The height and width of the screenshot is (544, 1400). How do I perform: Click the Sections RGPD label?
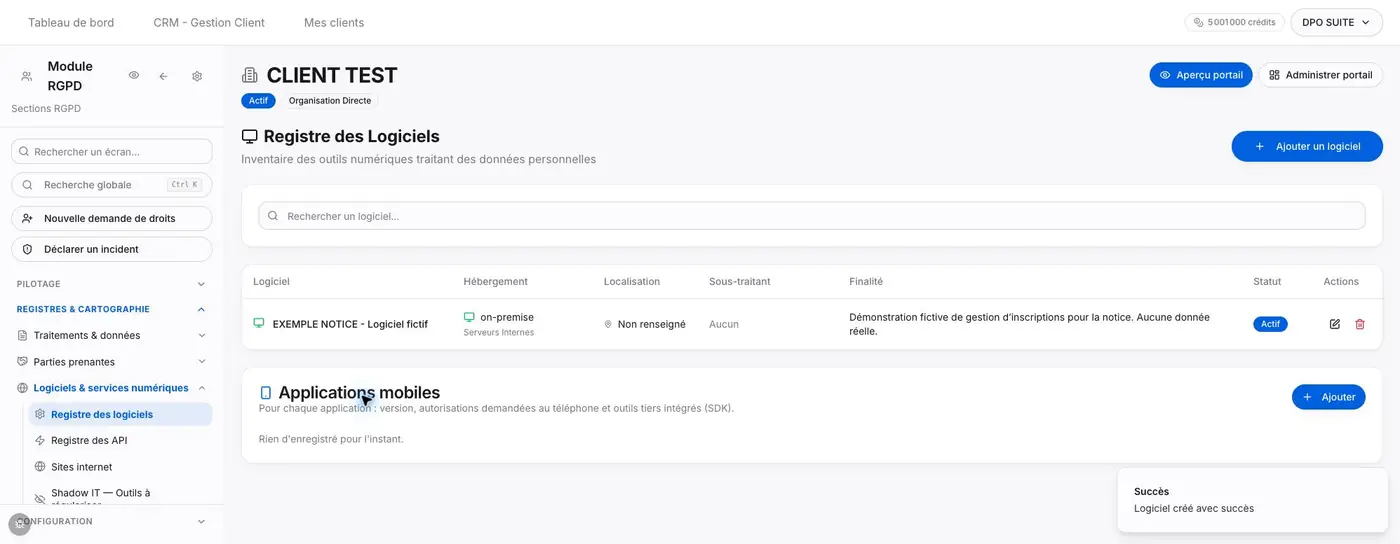(x=46, y=108)
